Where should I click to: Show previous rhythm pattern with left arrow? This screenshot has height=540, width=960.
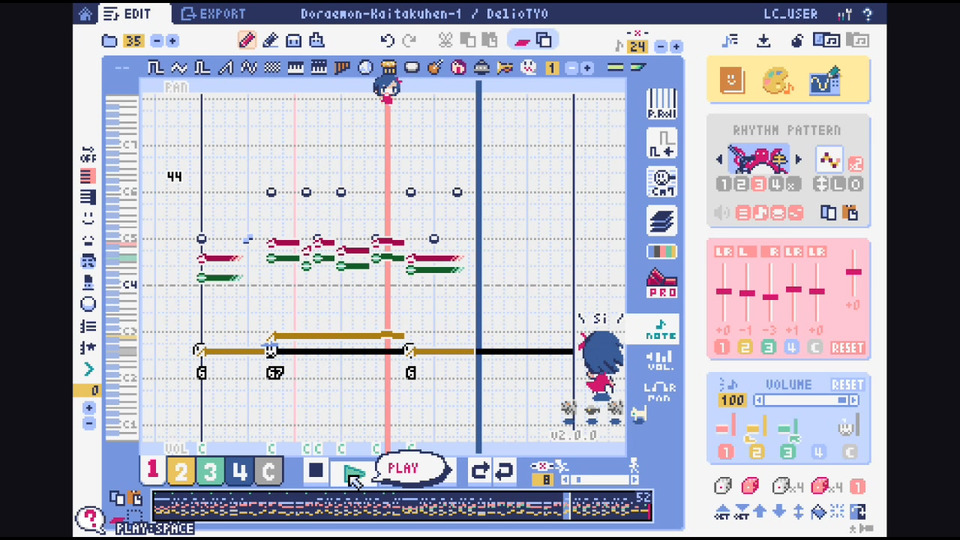pyautogui.click(x=719, y=160)
